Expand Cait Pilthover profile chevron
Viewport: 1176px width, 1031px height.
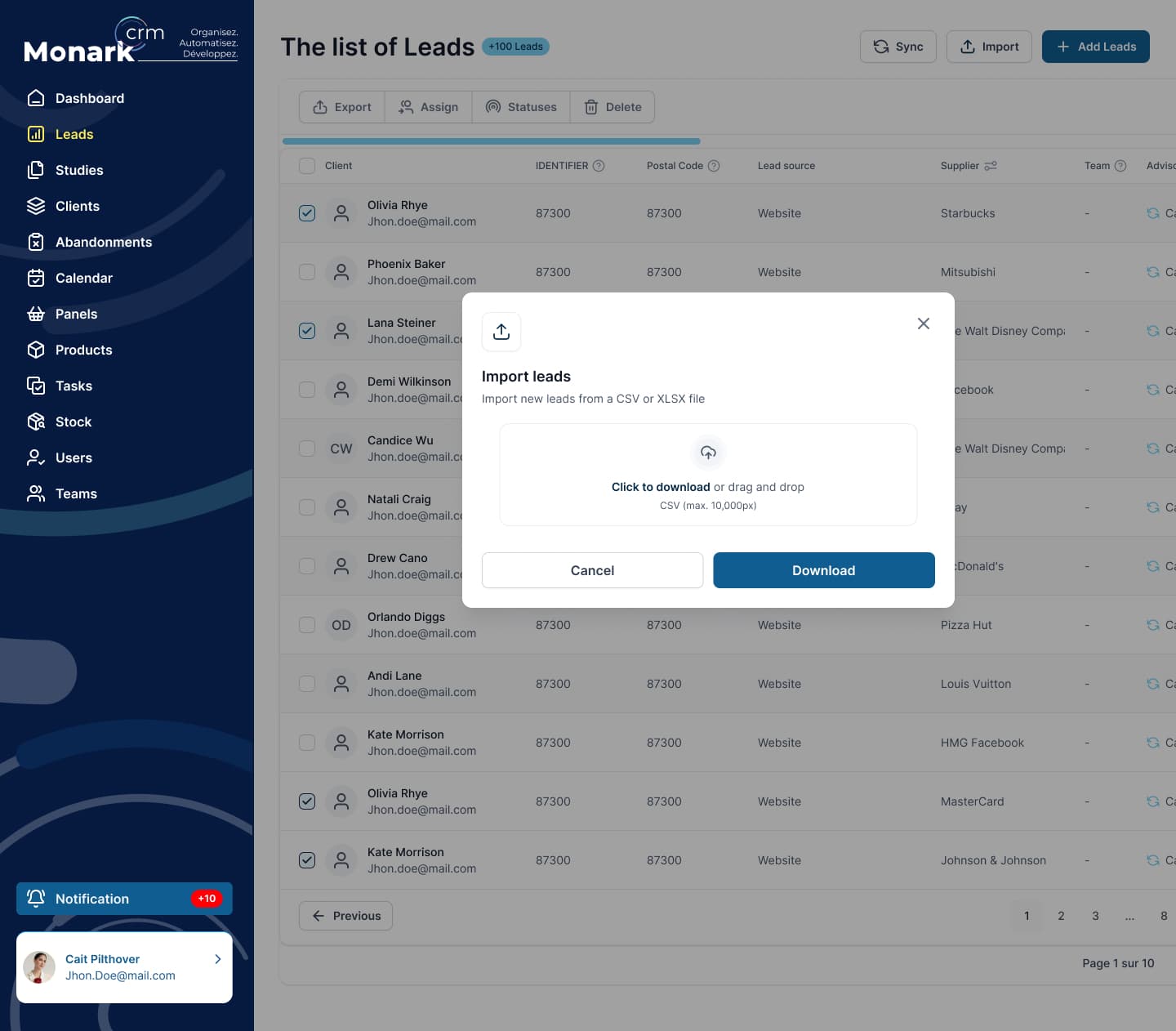pyautogui.click(x=217, y=959)
